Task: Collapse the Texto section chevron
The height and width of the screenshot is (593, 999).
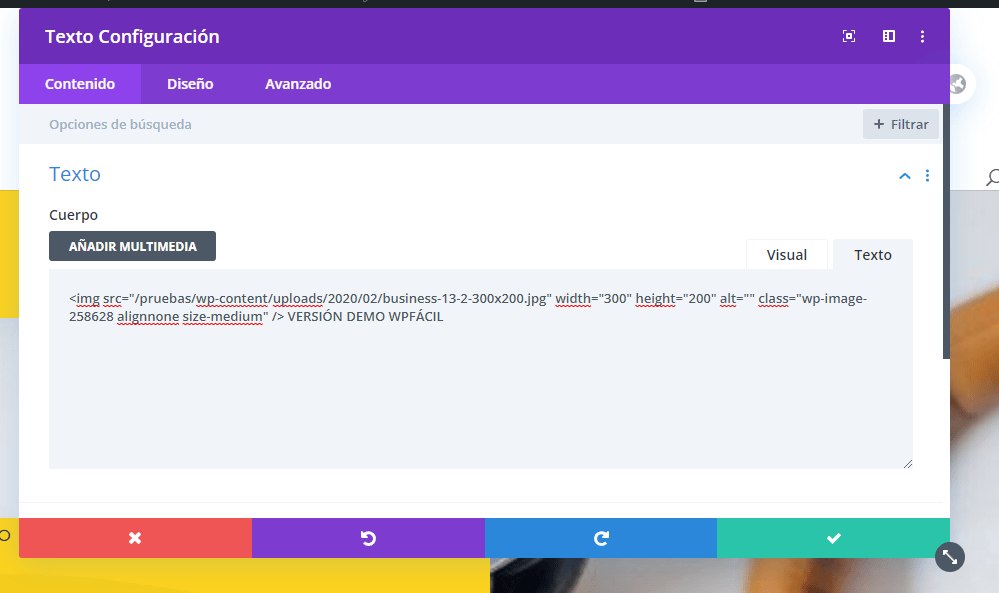Action: tap(905, 176)
